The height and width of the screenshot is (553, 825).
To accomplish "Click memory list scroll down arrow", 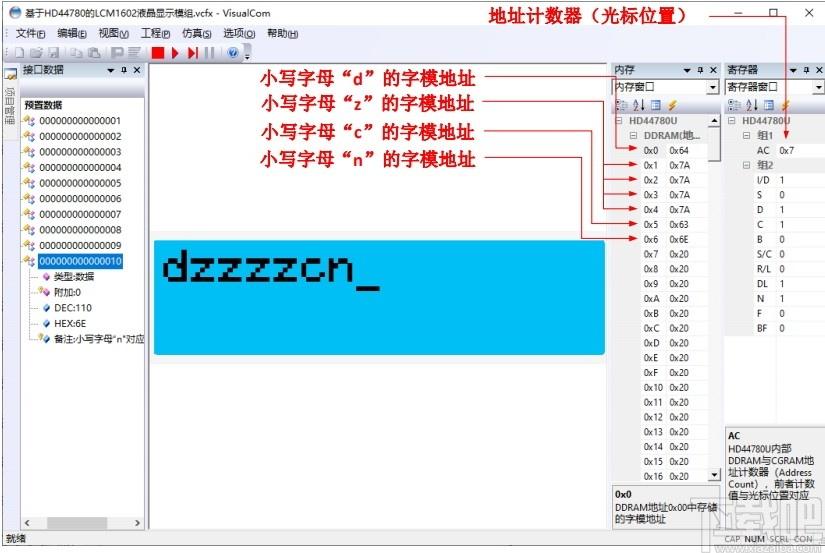I will point(714,475).
